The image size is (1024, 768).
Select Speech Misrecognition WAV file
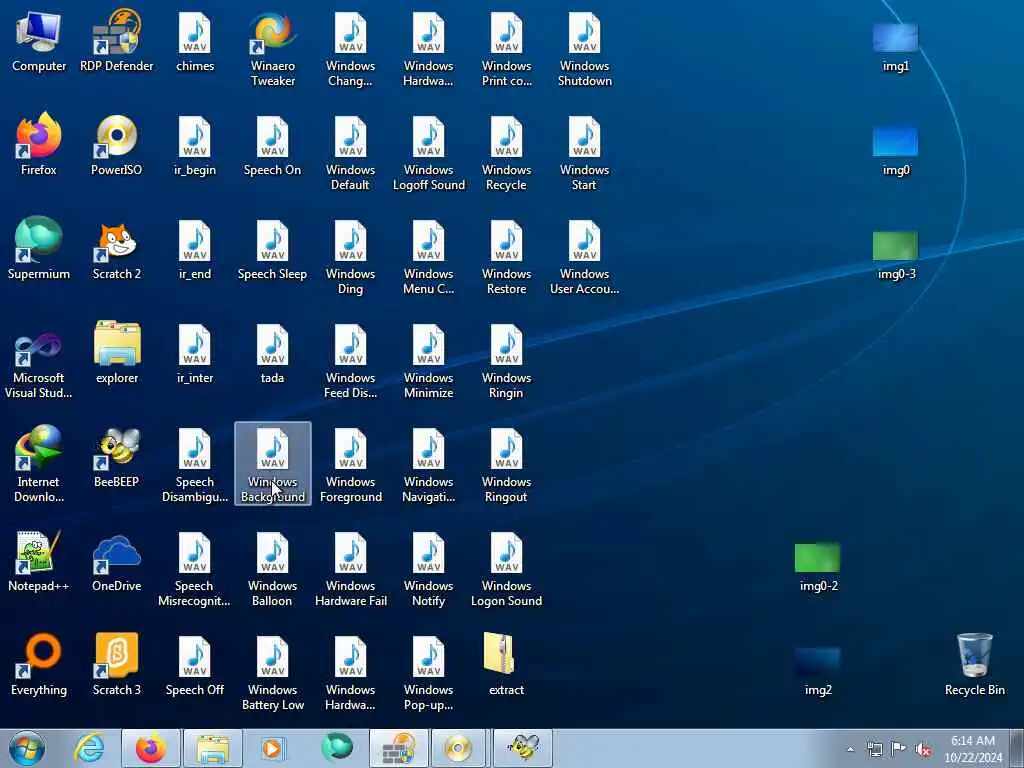[x=195, y=569]
